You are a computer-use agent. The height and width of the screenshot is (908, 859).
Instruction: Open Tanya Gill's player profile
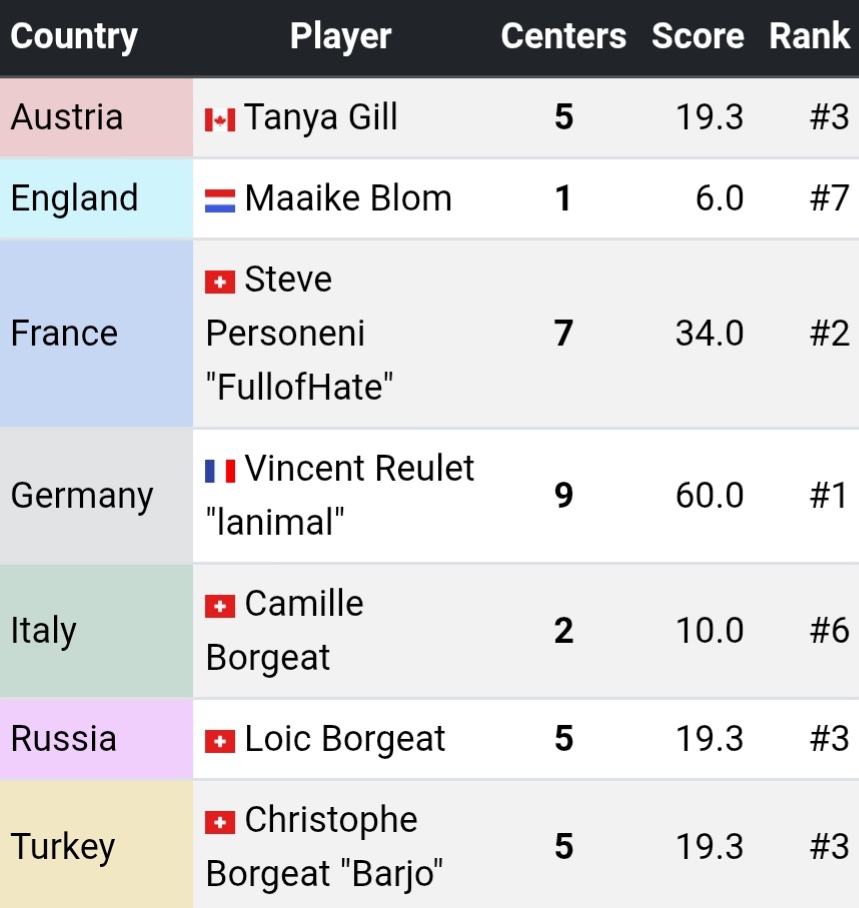[321, 118]
